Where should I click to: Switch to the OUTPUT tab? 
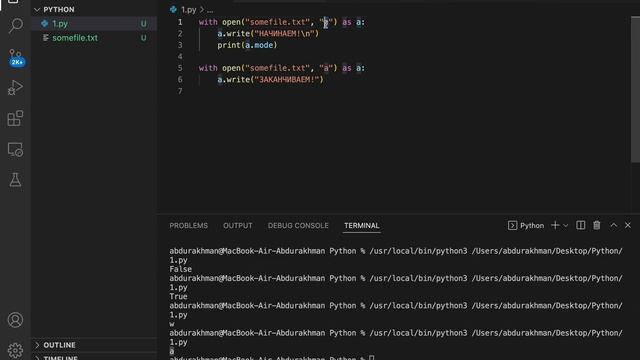tap(238, 225)
